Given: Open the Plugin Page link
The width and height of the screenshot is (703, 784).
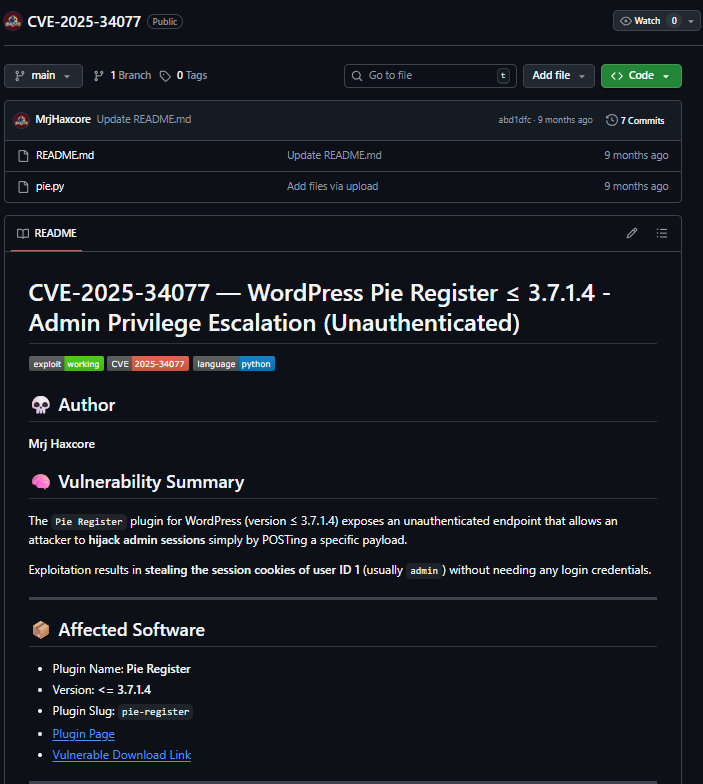Looking at the screenshot, I should (84, 734).
